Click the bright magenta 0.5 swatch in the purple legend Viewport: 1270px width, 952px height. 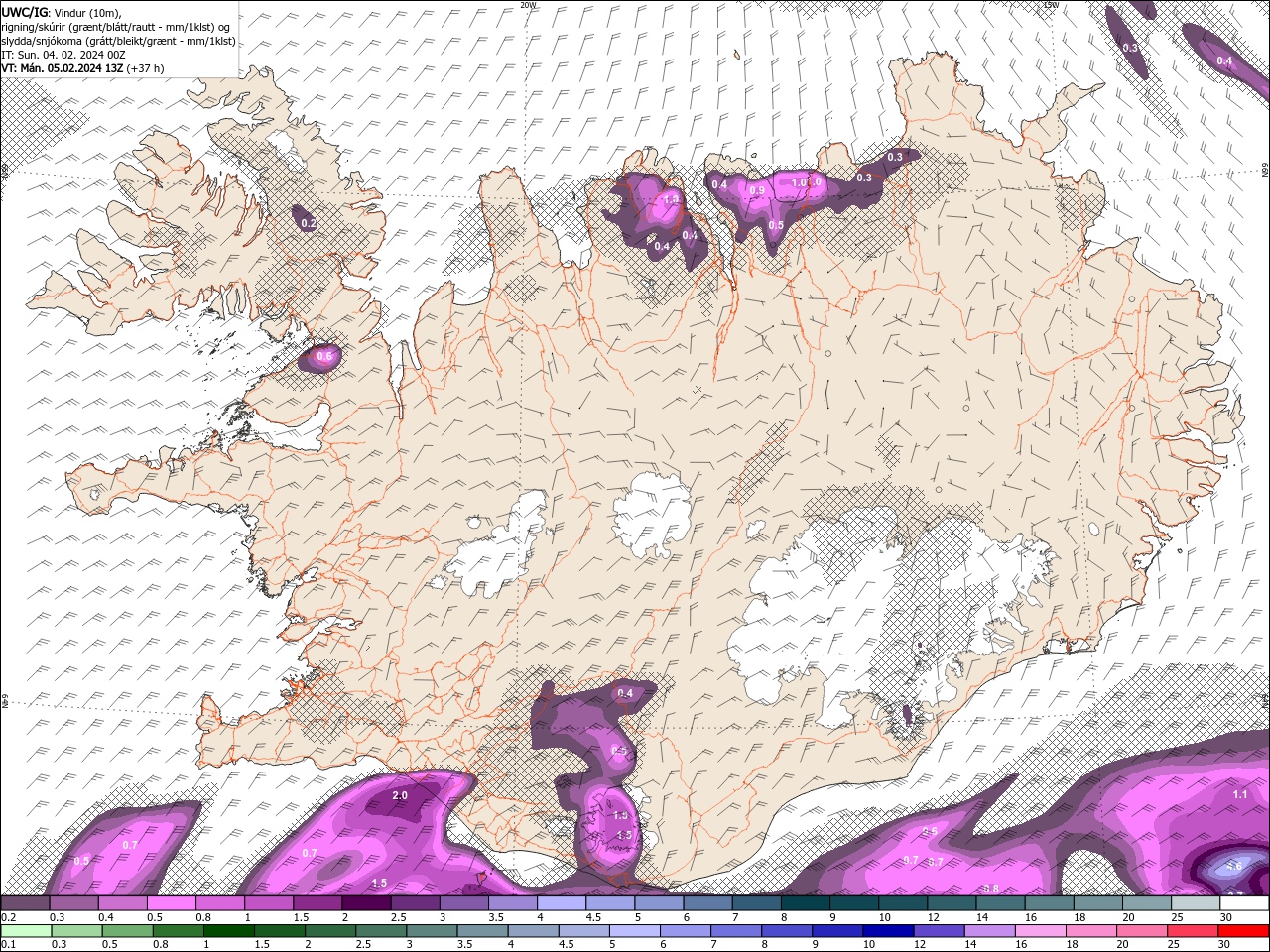coord(171,902)
